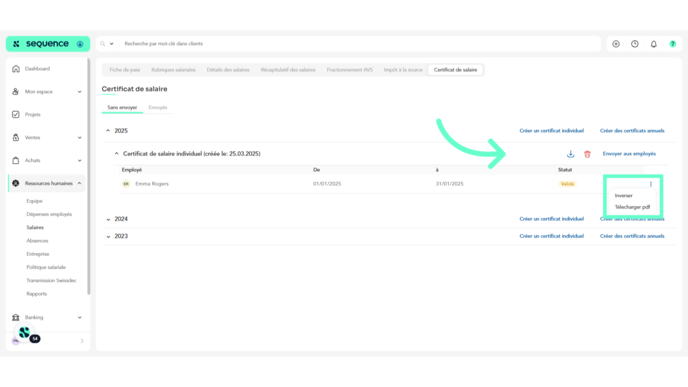The width and height of the screenshot is (688, 387).
Task: Expand the Ventes chevron
Action: [79, 138]
